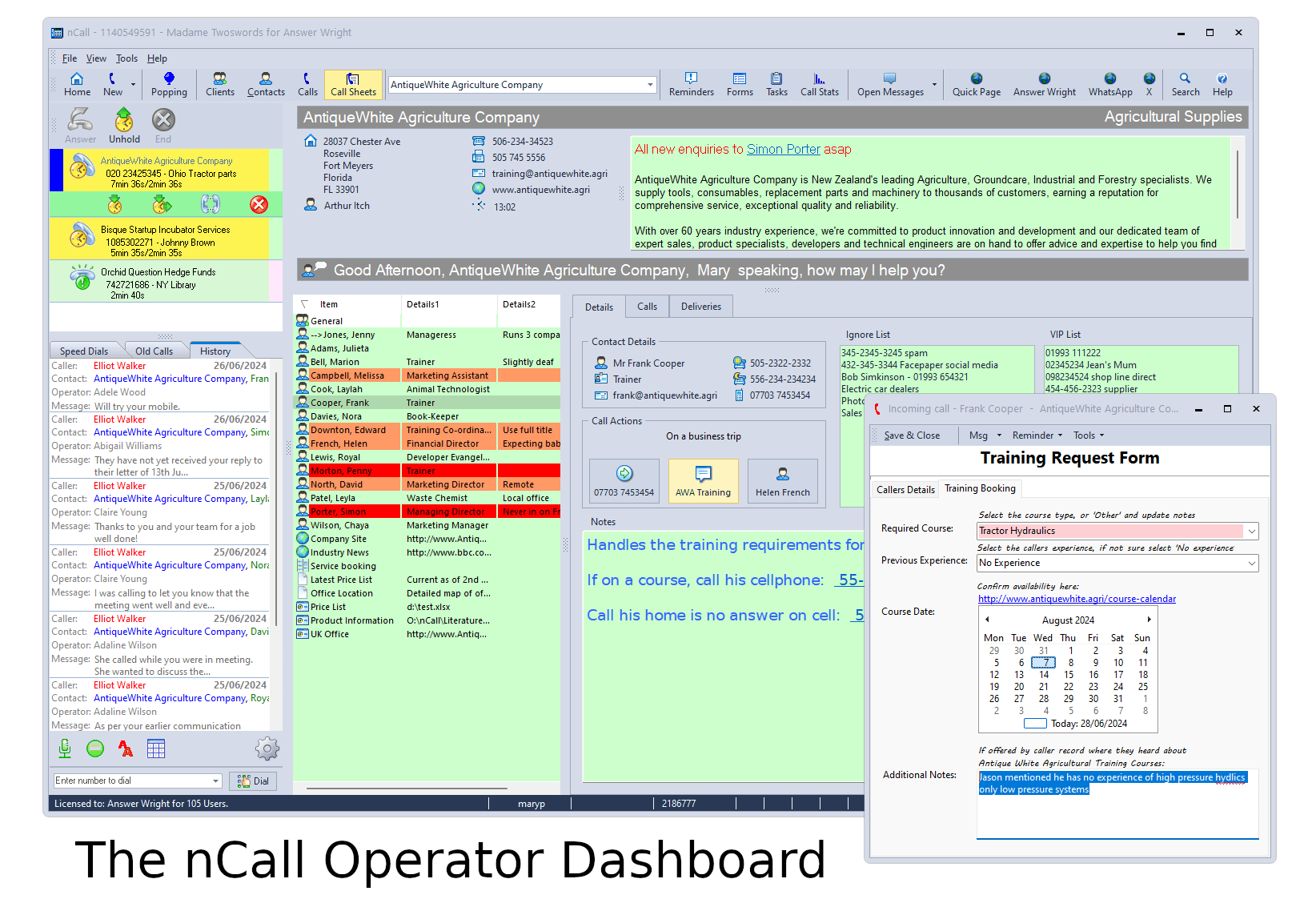Click the conference handsets icon in the queue
This screenshot has height=899, width=1316.
click(x=211, y=204)
